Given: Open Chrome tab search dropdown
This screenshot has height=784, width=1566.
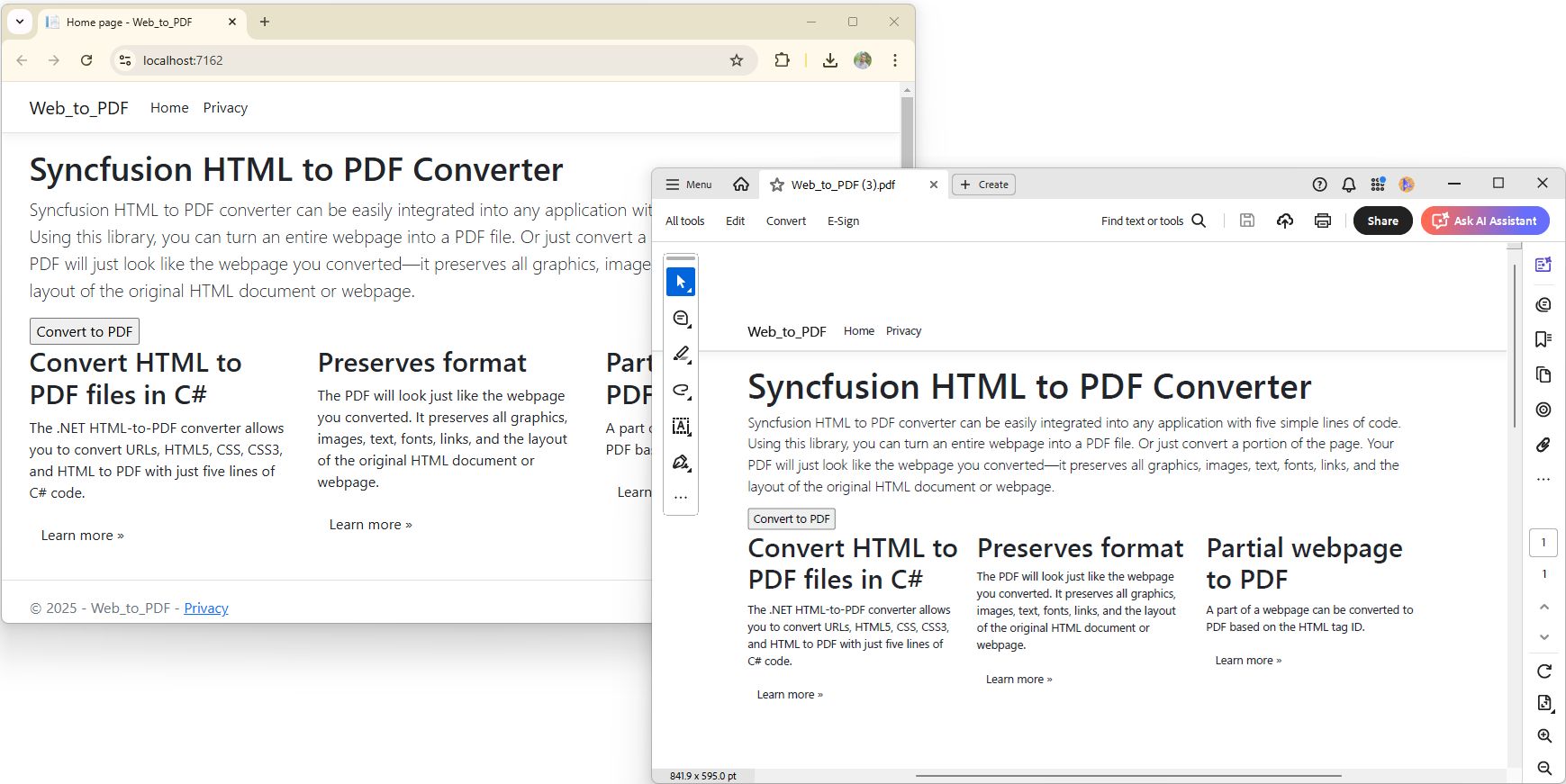Looking at the screenshot, I should [19, 22].
